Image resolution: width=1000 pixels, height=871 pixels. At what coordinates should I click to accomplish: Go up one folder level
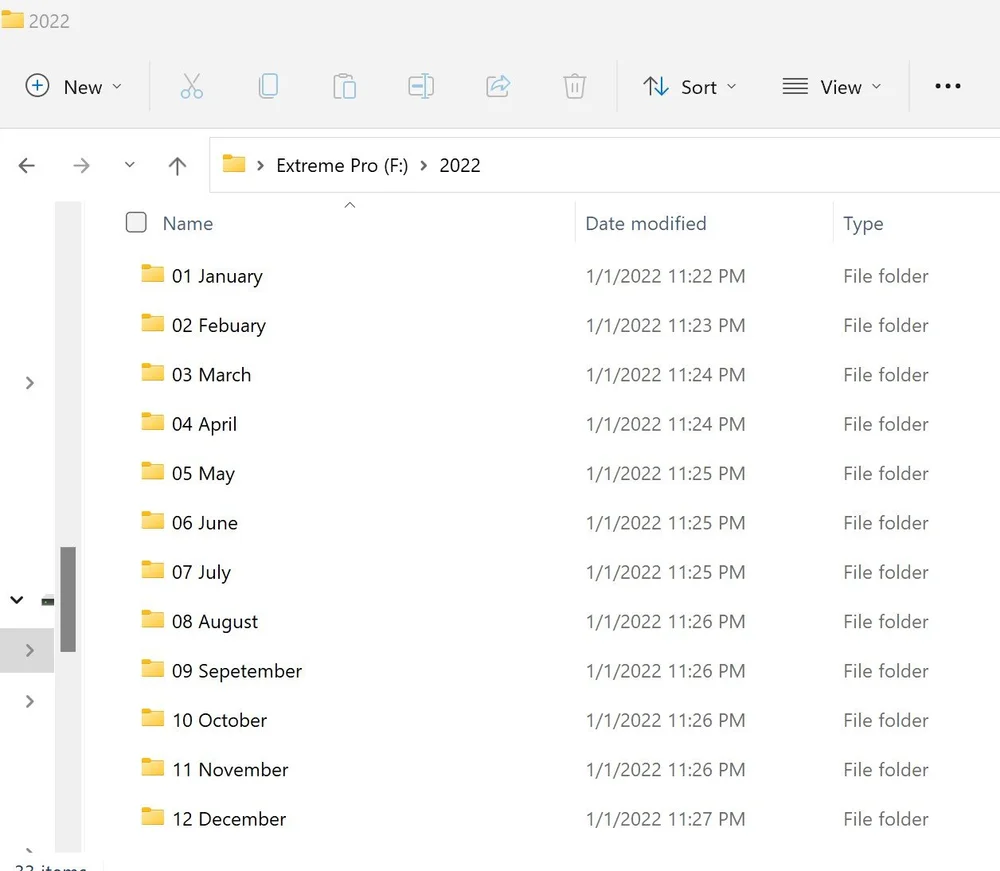[177, 165]
